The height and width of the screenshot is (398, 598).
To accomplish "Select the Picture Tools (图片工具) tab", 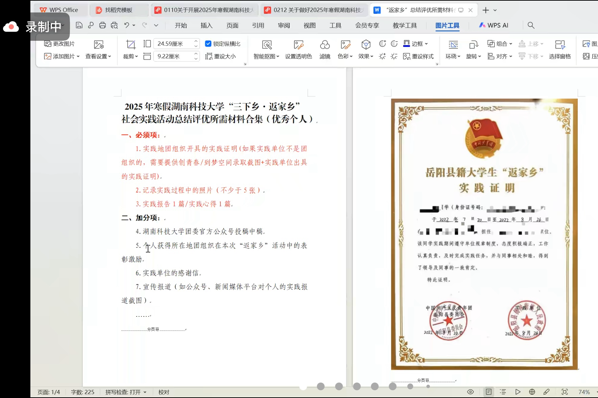I will click(447, 25).
